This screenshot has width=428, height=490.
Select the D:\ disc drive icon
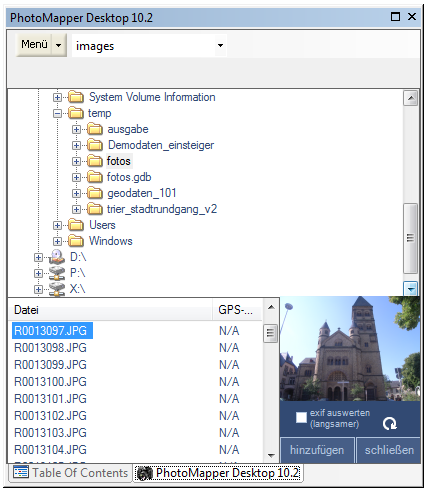pyautogui.click(x=56, y=257)
